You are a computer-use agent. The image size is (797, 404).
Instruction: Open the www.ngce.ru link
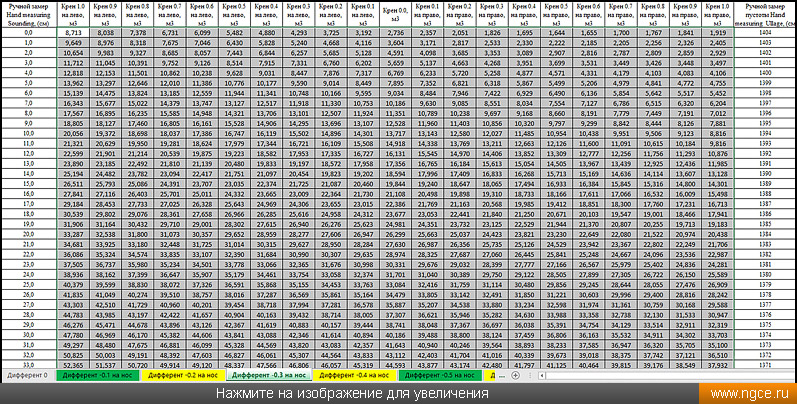pyautogui.click(x=743, y=394)
